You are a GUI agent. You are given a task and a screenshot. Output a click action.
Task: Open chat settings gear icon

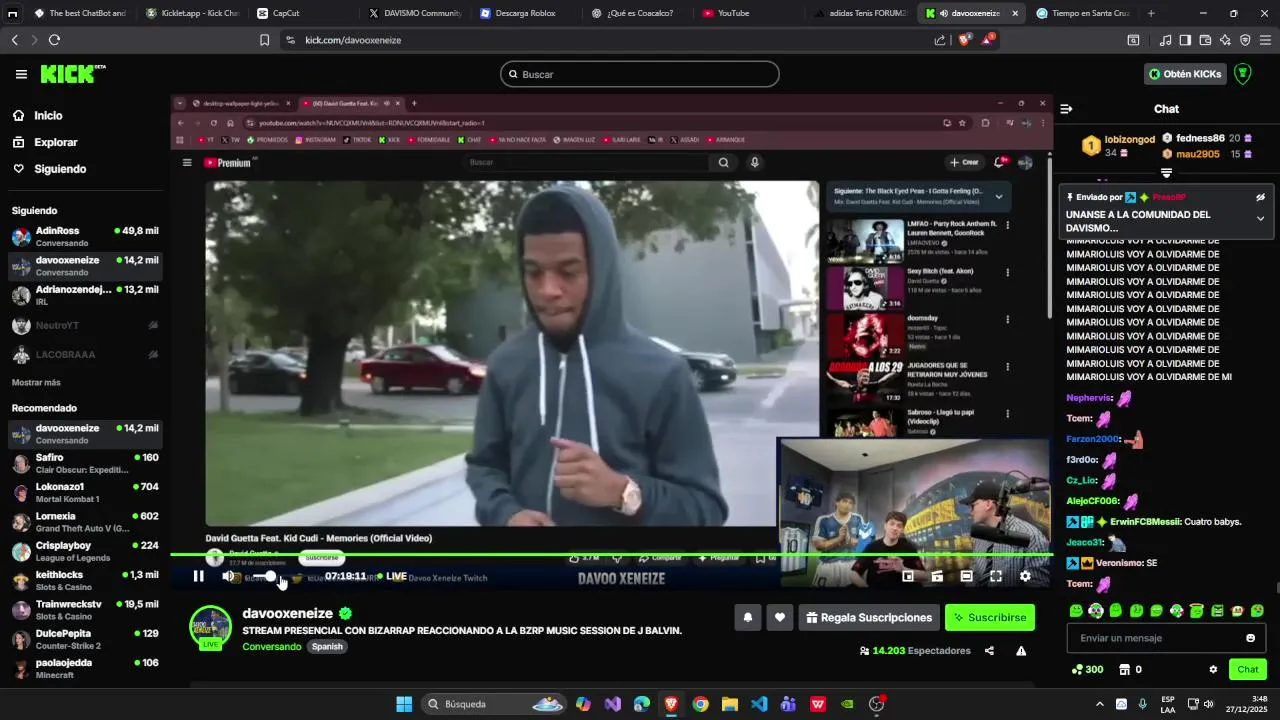coord(1213,670)
